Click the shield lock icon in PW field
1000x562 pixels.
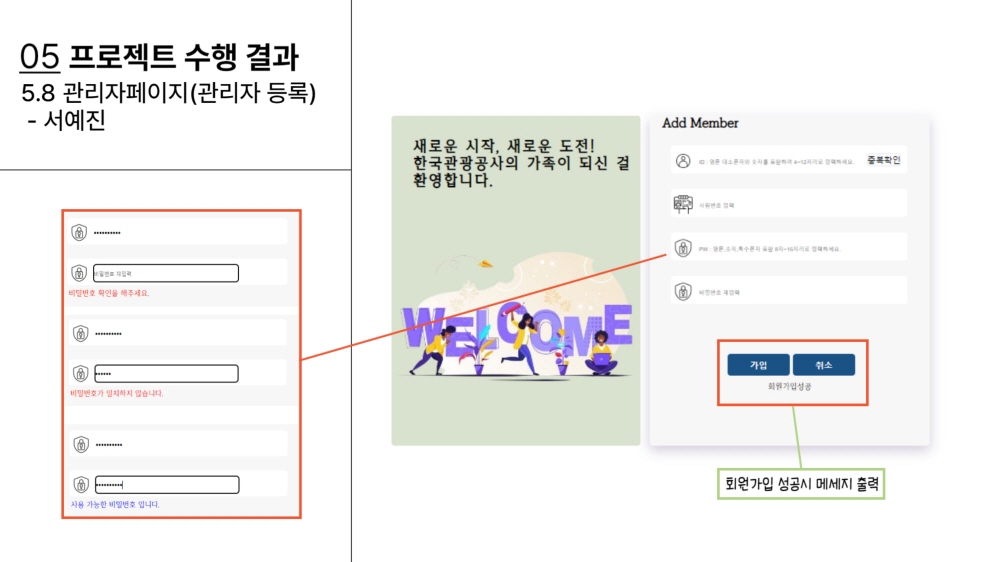[683, 248]
